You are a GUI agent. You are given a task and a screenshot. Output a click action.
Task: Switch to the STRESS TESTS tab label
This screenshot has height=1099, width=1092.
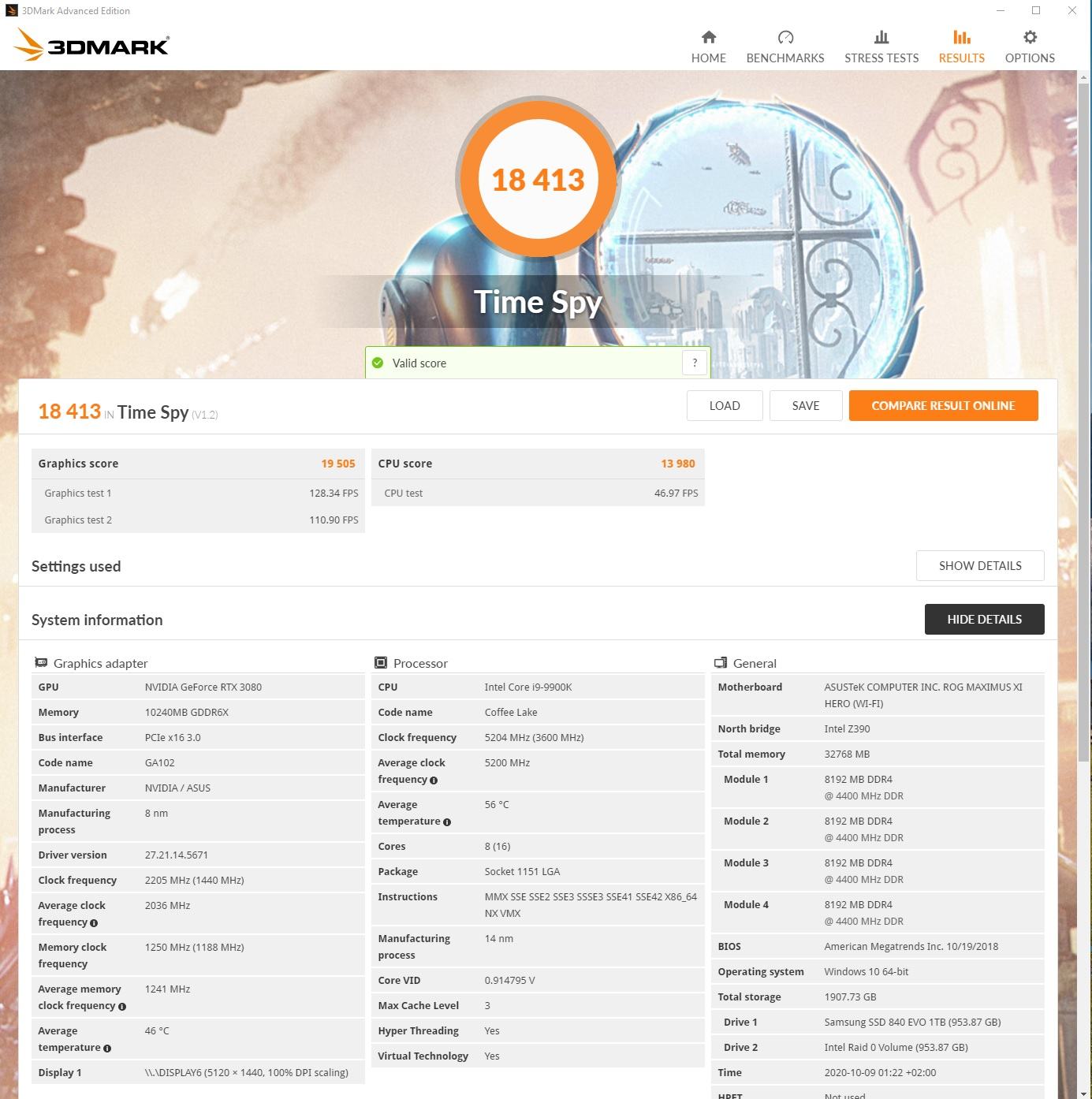point(881,58)
